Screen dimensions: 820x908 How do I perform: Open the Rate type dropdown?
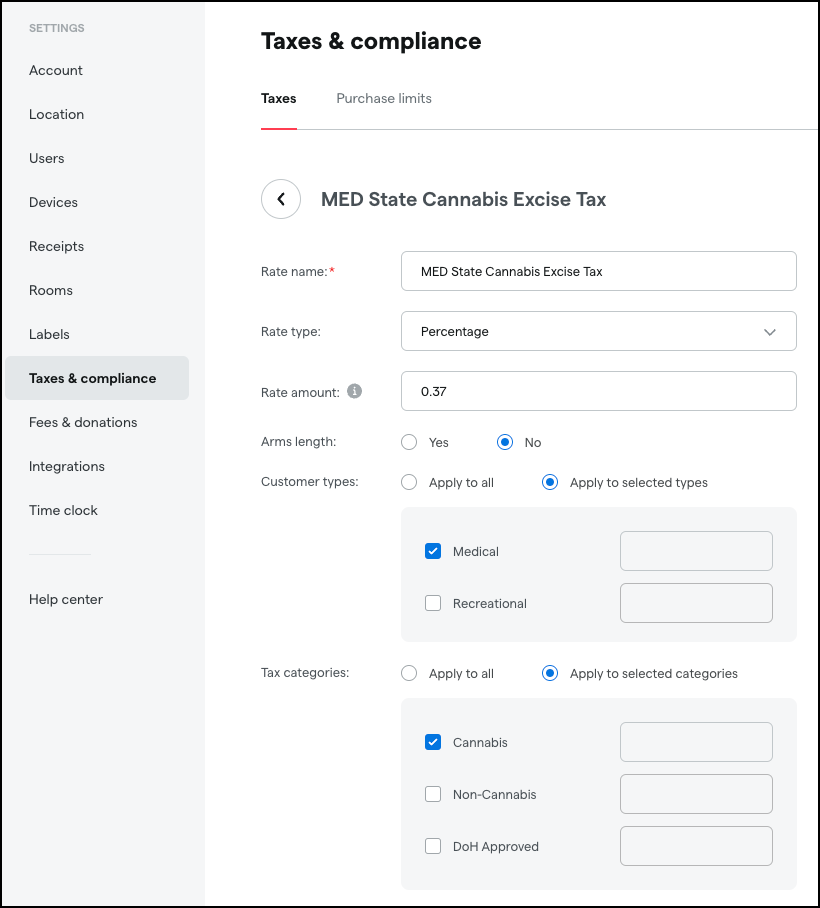(x=599, y=331)
